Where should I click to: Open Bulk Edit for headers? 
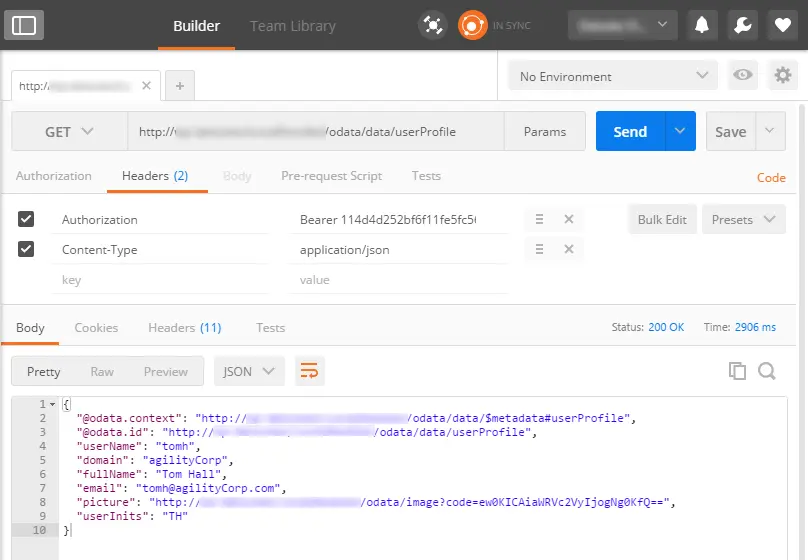(x=662, y=219)
